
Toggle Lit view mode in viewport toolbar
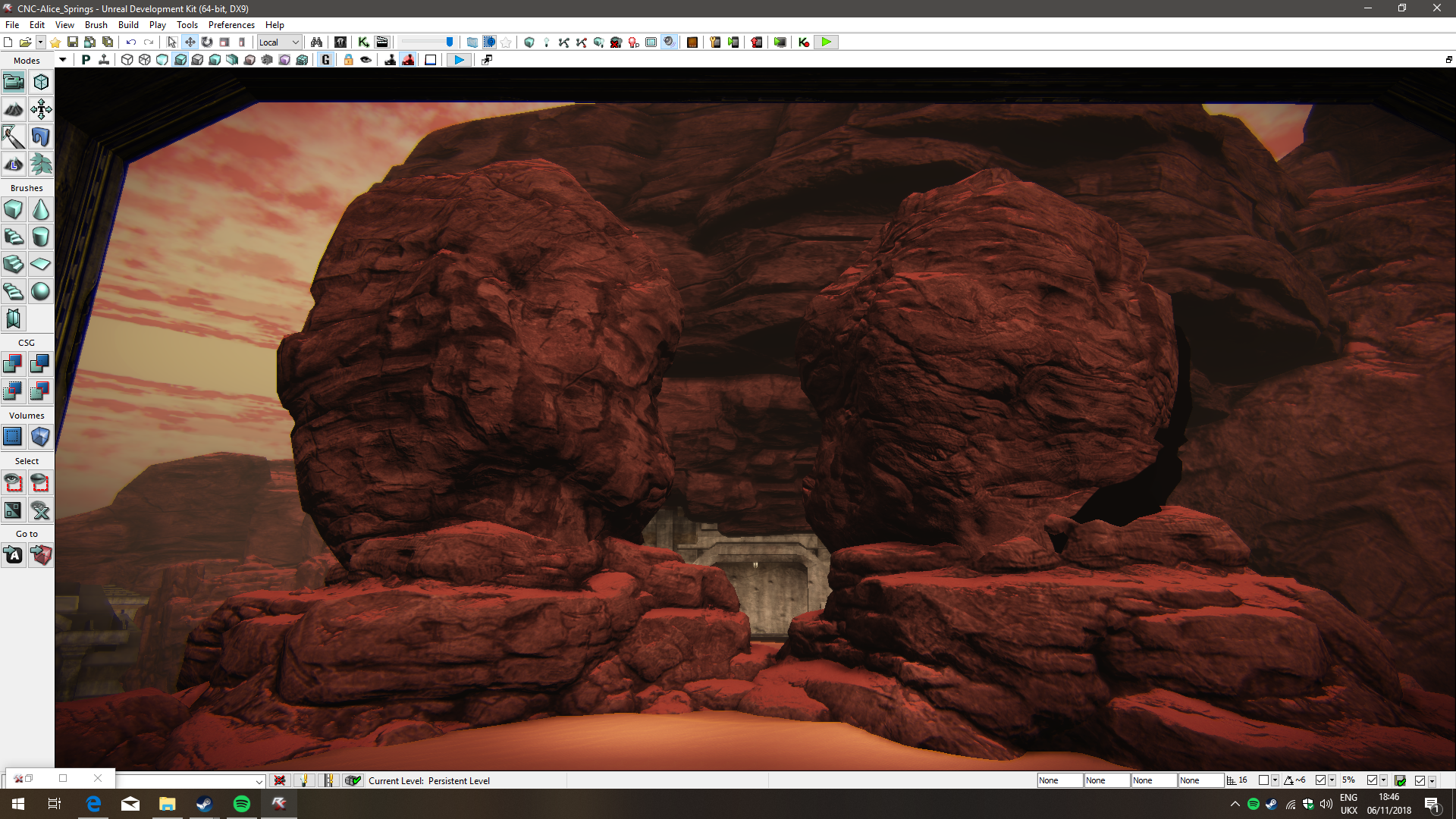(x=180, y=60)
